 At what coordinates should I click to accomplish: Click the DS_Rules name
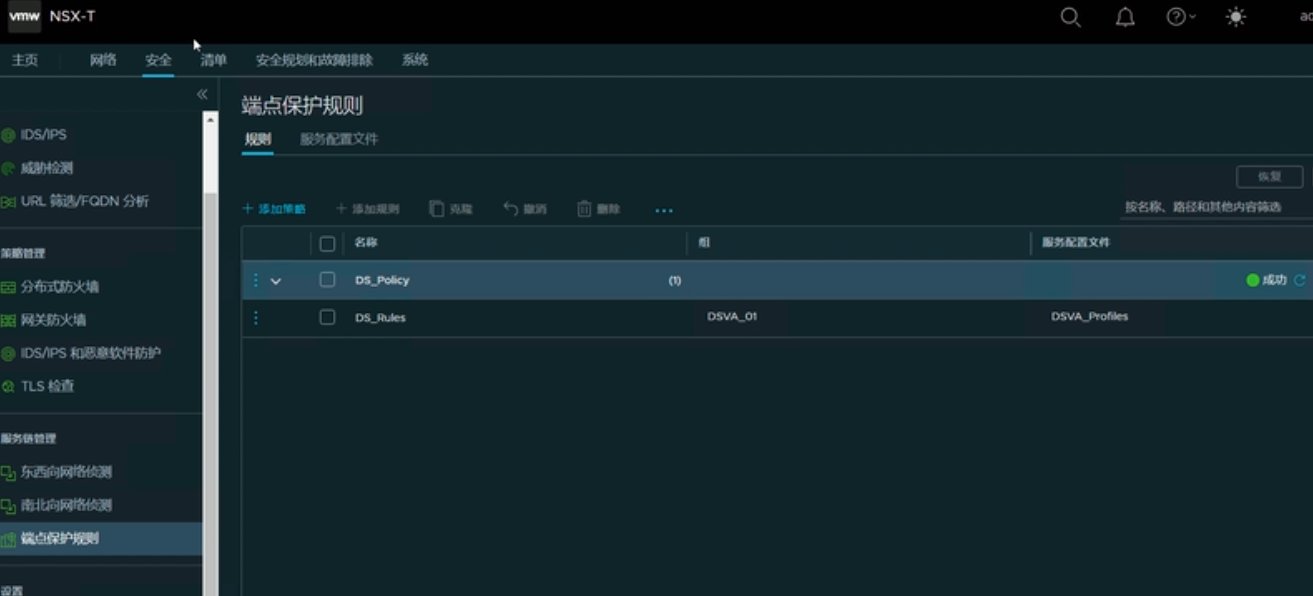380,317
